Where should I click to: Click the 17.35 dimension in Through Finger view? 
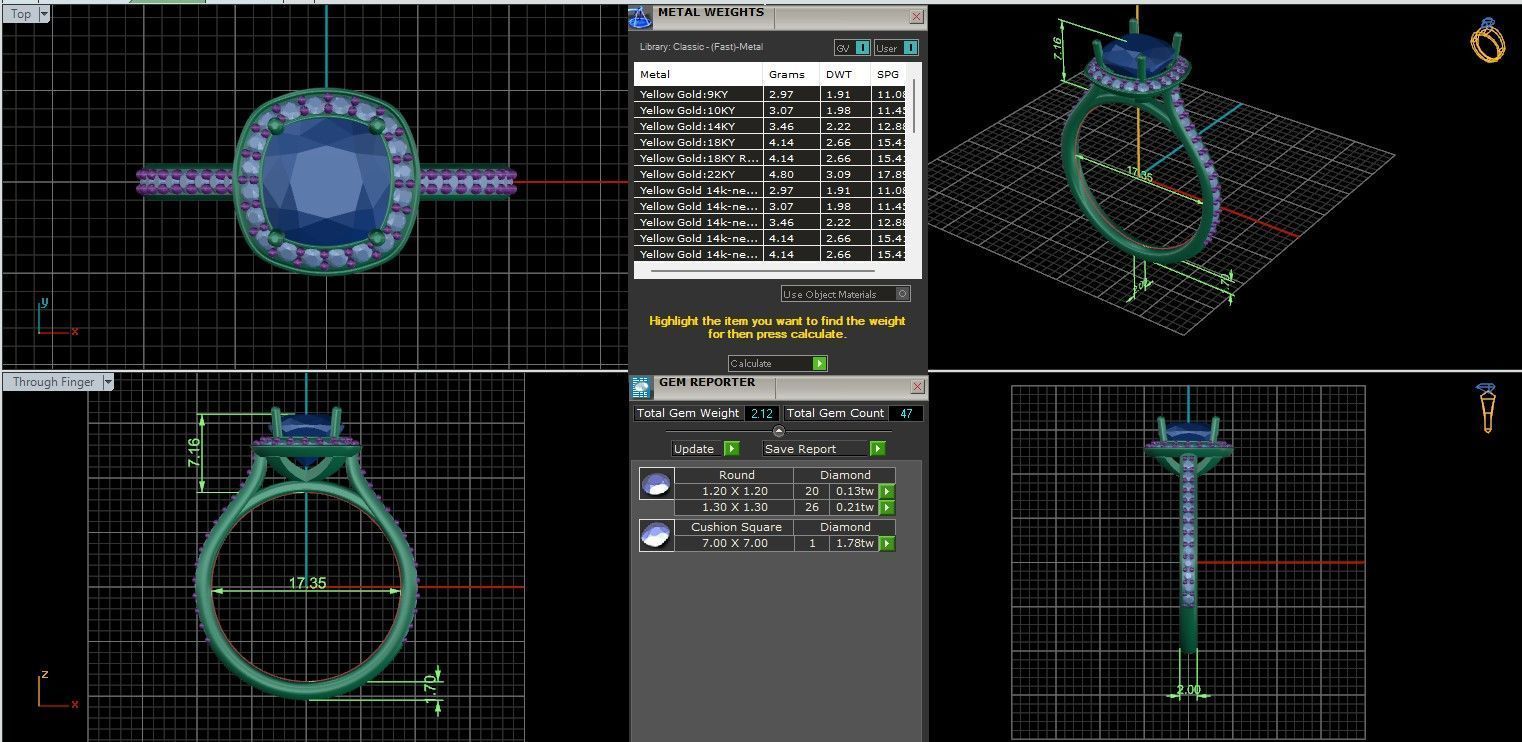pyautogui.click(x=308, y=583)
